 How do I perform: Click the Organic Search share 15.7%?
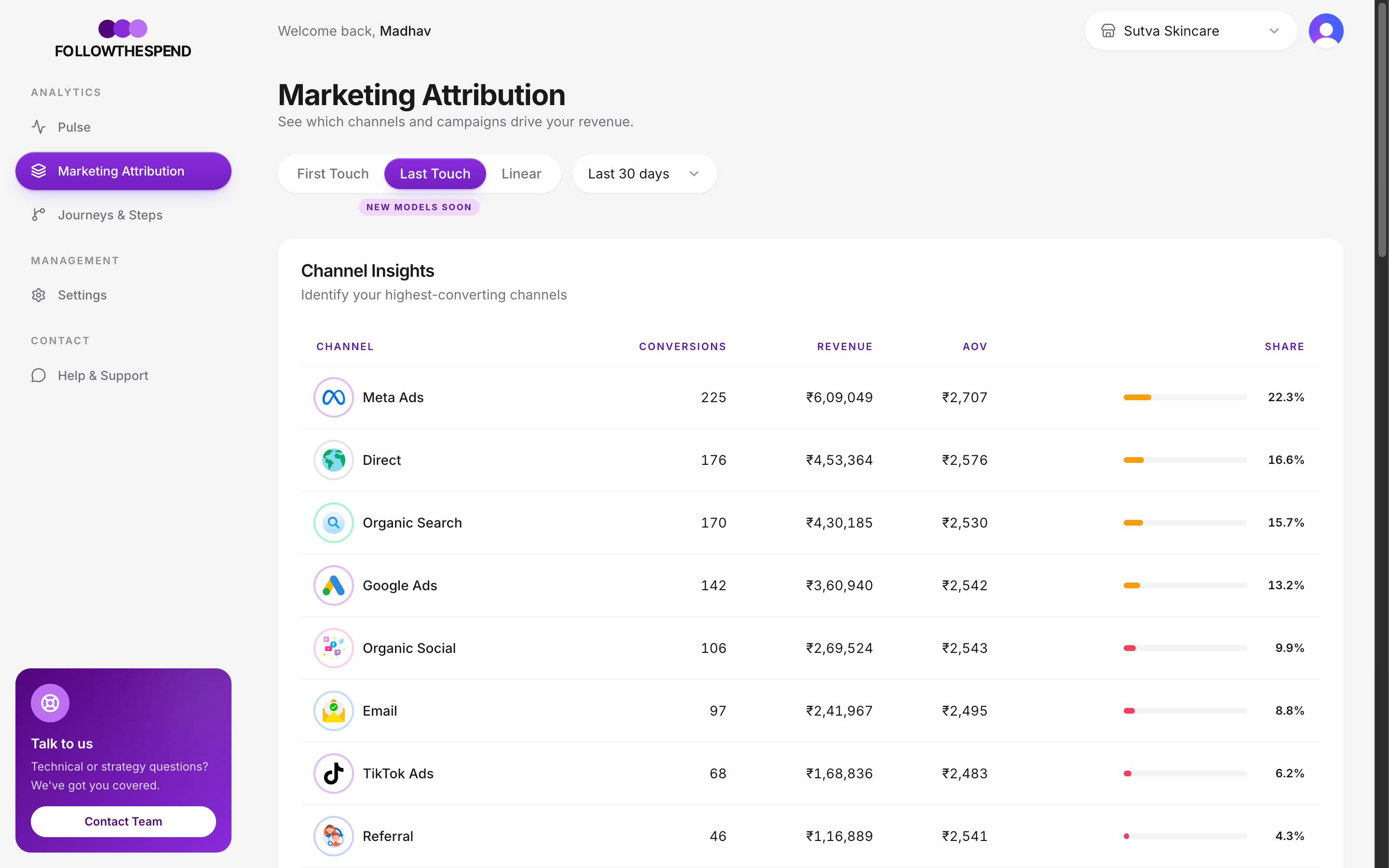coord(1286,522)
